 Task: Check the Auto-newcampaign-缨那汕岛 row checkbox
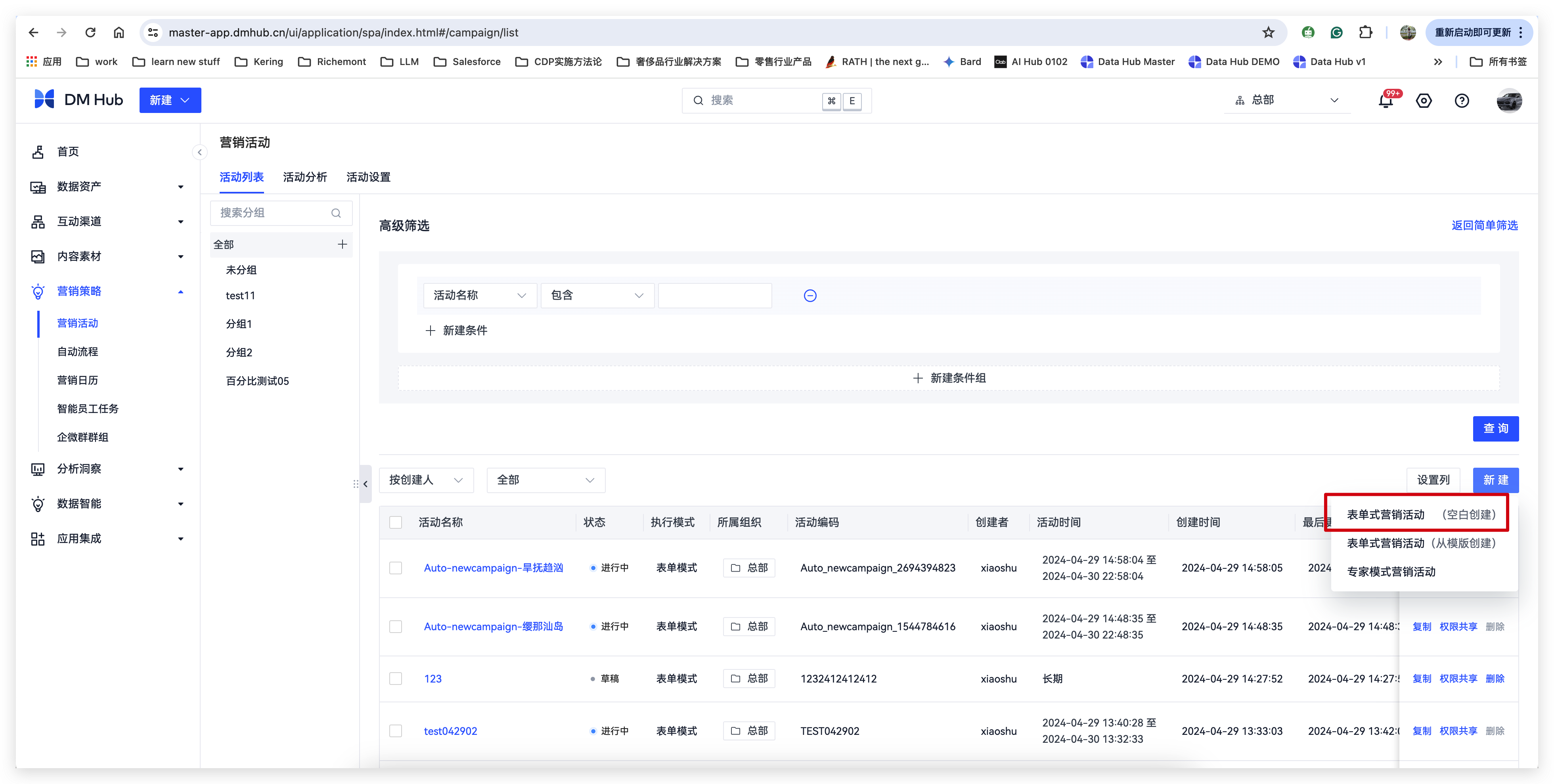[396, 627]
